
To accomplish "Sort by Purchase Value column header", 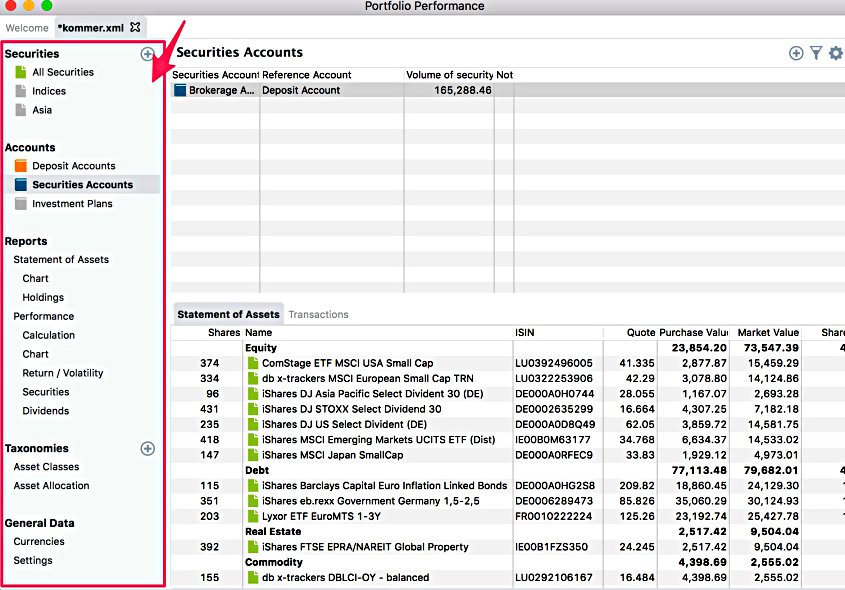I will pyautogui.click(x=694, y=332).
